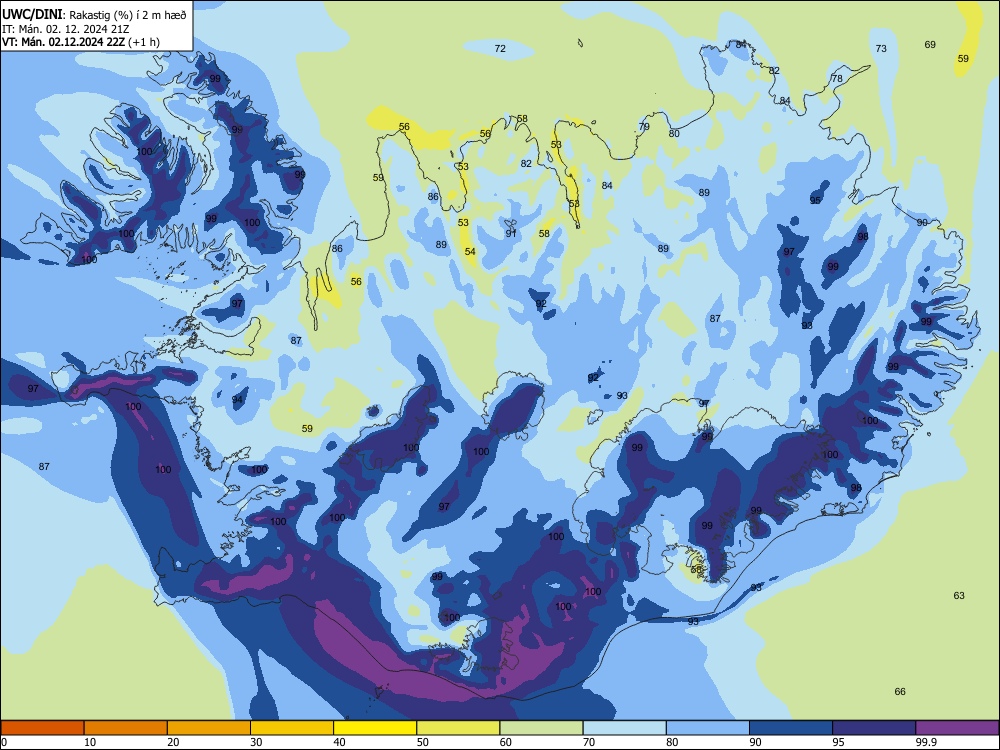Click the 50–60 pale yellow legend swatch

pos(458,728)
